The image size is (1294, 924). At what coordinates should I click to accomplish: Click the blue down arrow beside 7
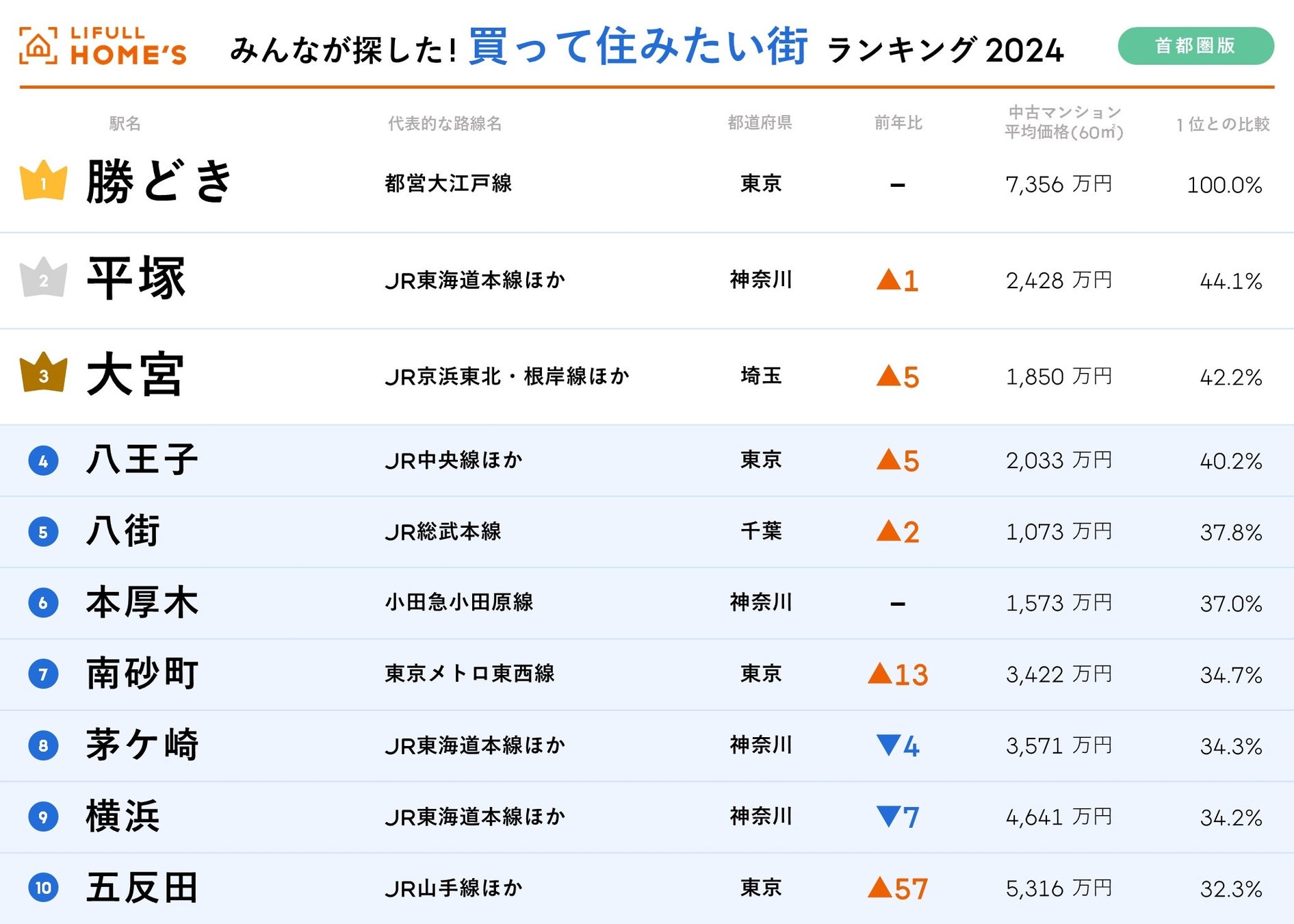[x=888, y=815]
